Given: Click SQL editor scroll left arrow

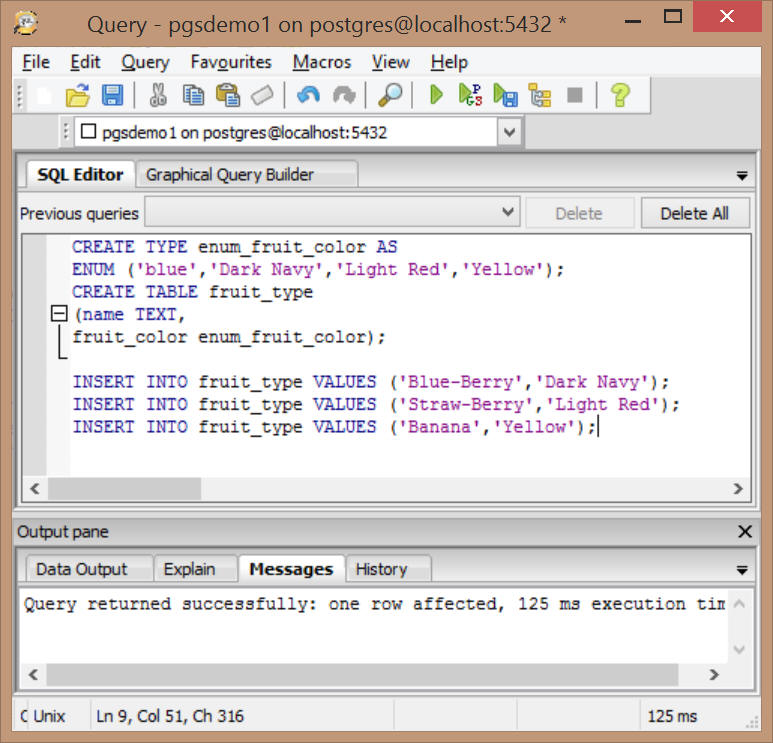Looking at the screenshot, I should 35,489.
